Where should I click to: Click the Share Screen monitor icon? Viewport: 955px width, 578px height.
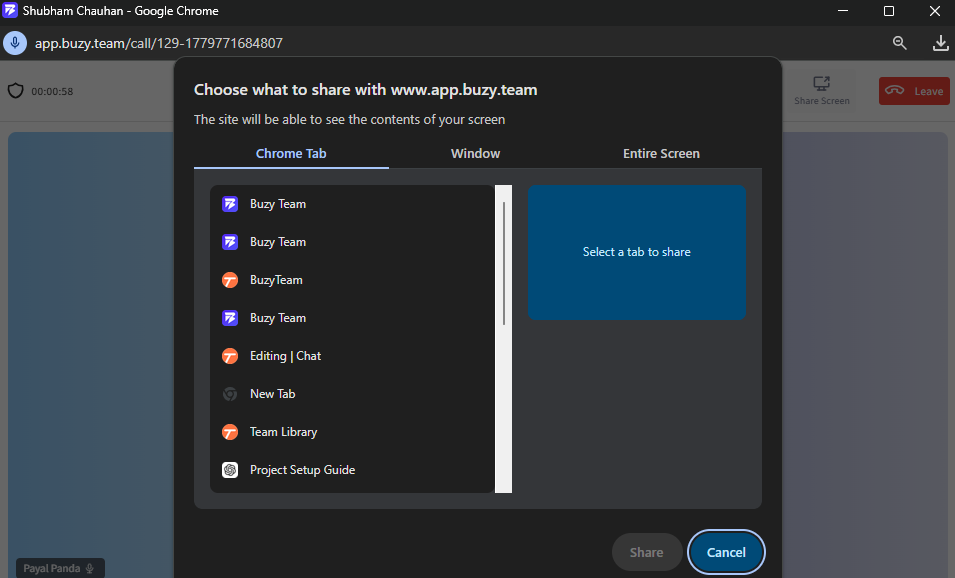coord(821,83)
